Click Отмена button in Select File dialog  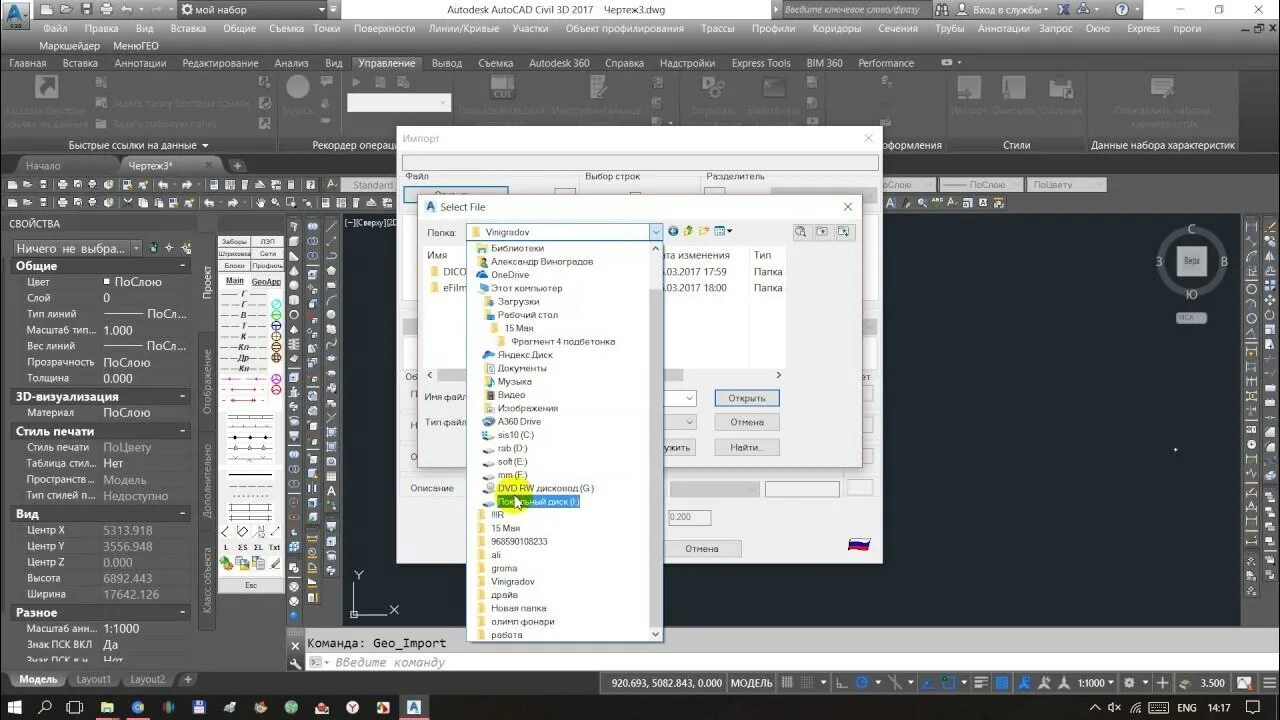[x=747, y=422]
